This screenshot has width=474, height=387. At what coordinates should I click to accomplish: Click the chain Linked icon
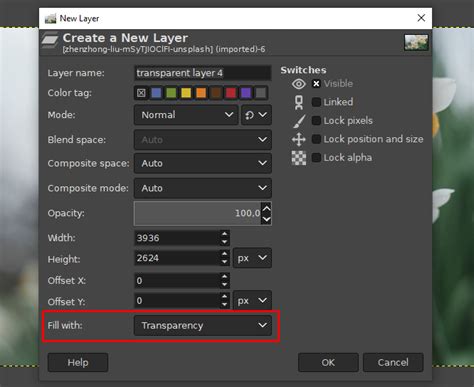coord(299,102)
